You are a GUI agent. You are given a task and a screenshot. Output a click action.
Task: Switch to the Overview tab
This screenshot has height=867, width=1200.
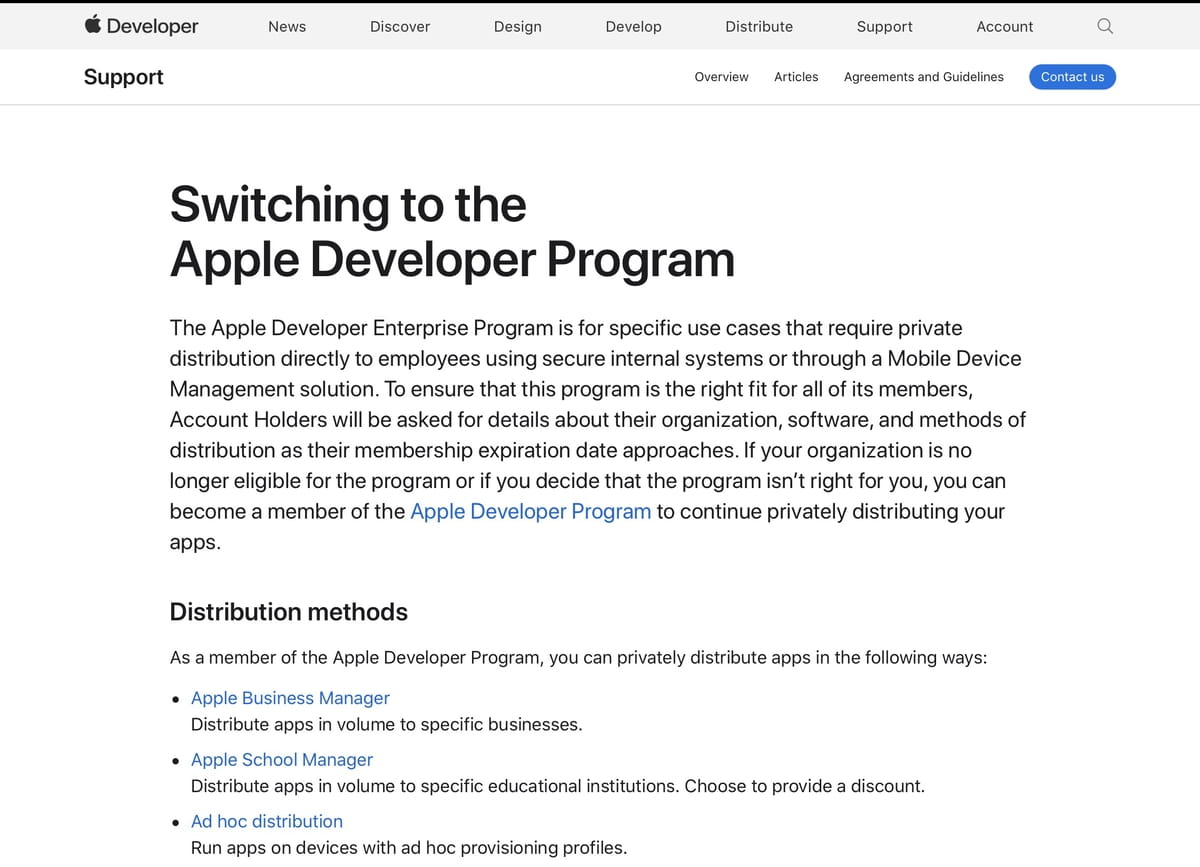tap(722, 77)
